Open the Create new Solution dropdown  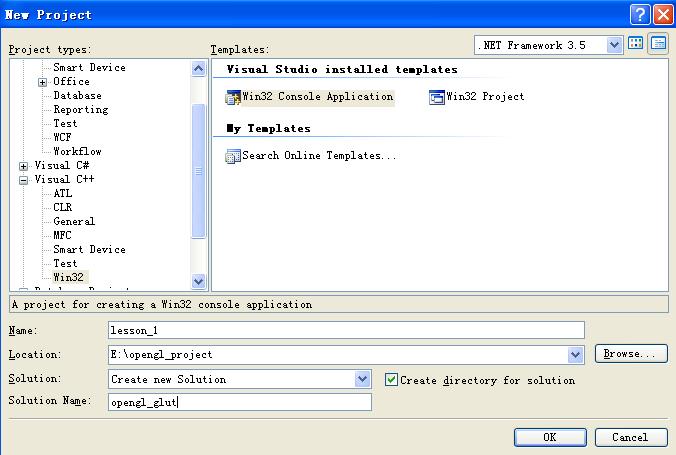click(x=362, y=379)
